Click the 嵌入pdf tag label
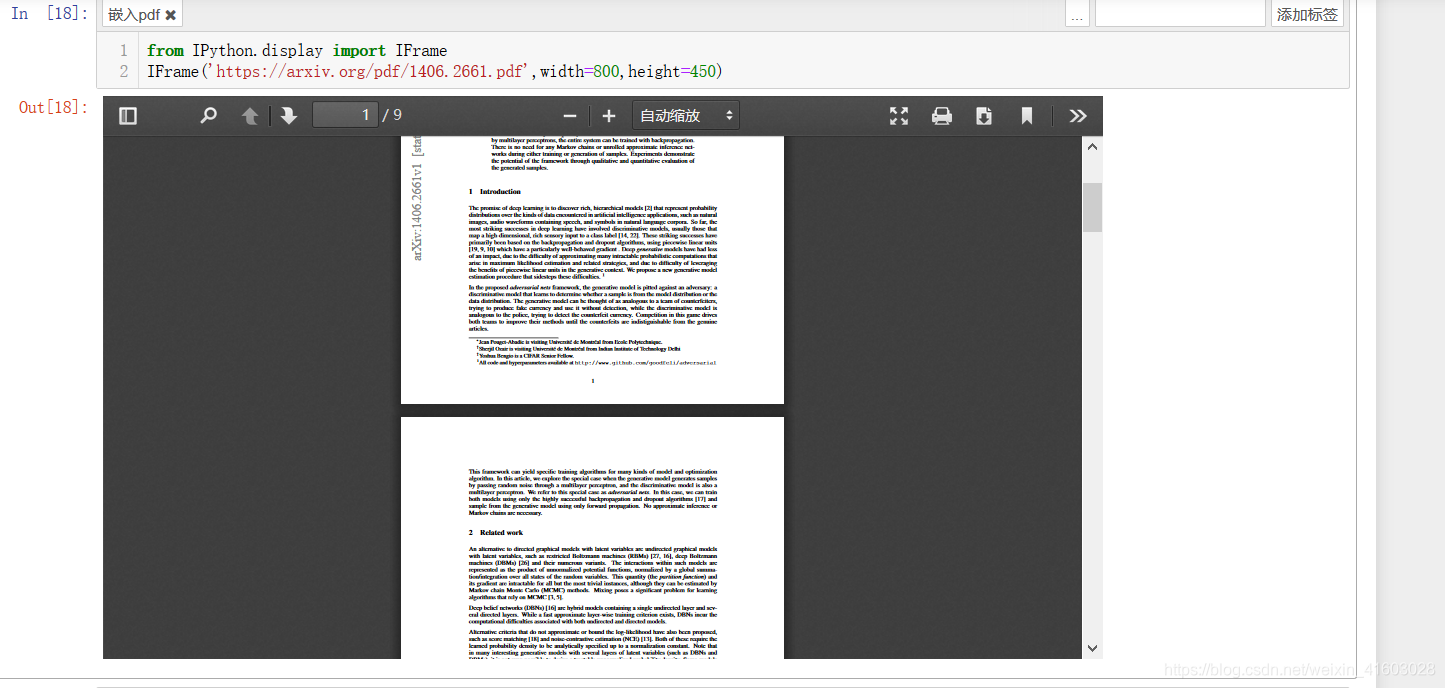The height and width of the screenshot is (688, 1445). [133, 15]
